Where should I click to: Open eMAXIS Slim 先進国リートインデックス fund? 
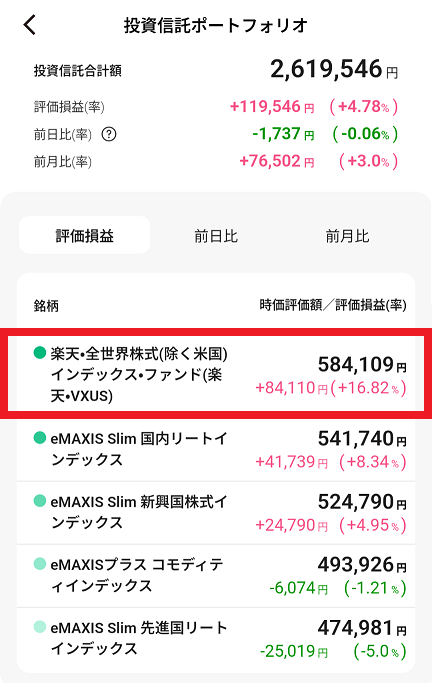tap(216, 639)
